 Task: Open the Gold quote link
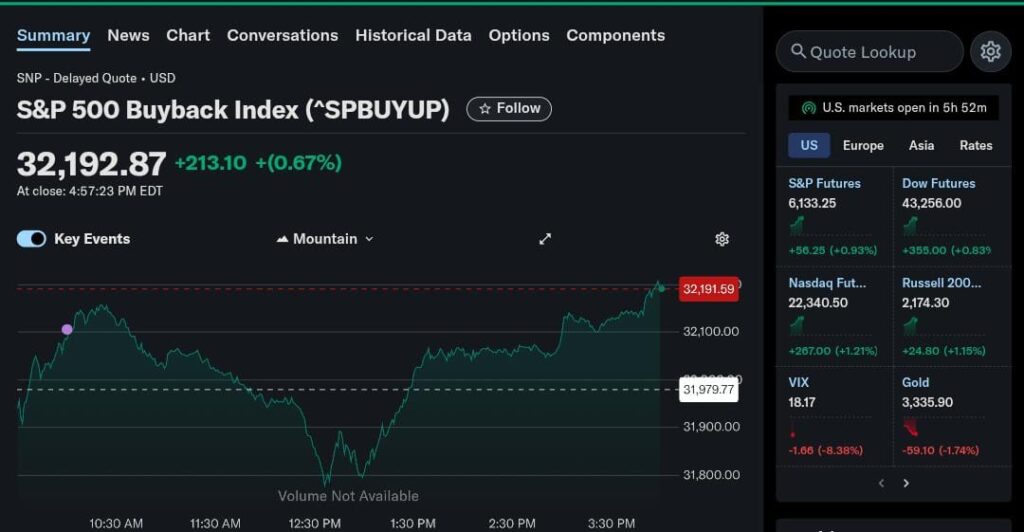pos(915,383)
